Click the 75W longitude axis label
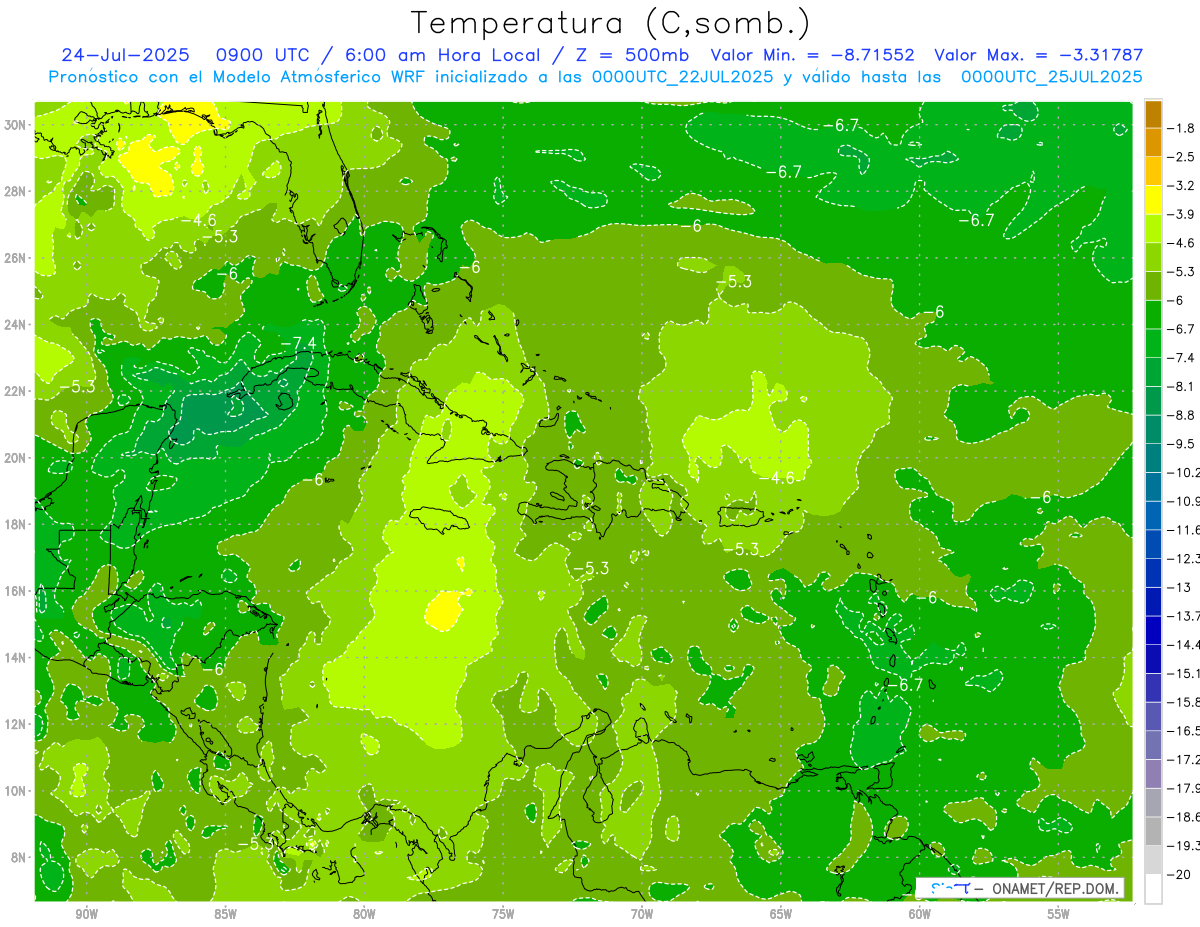 (x=503, y=914)
